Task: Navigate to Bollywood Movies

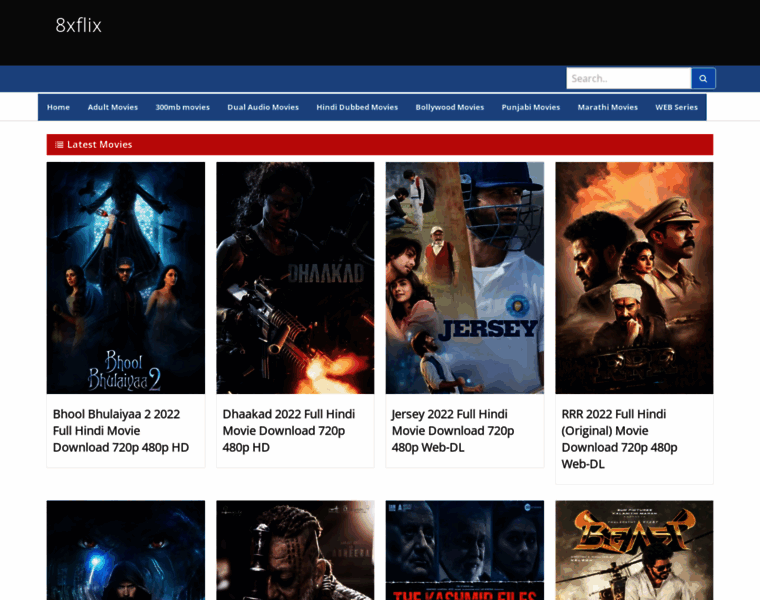Action: (449, 107)
